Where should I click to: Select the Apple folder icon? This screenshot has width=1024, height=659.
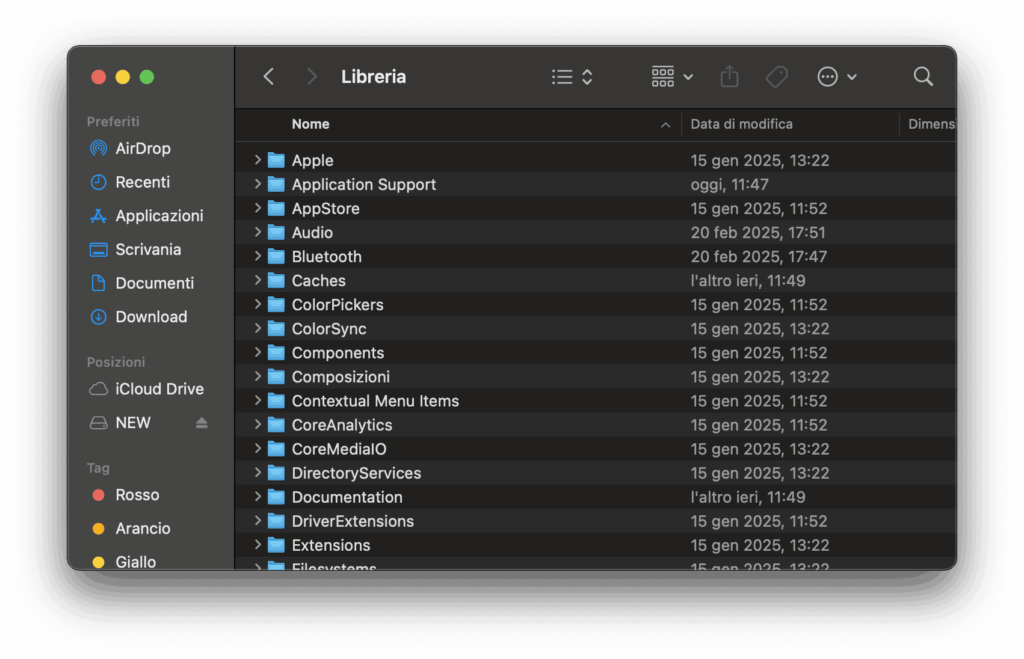[x=276, y=160]
